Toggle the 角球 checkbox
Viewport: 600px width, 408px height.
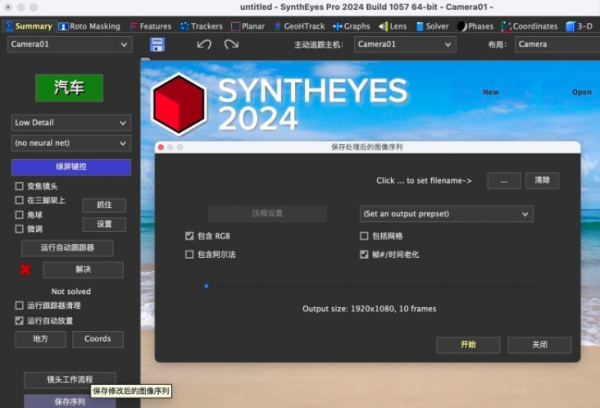click(x=19, y=215)
